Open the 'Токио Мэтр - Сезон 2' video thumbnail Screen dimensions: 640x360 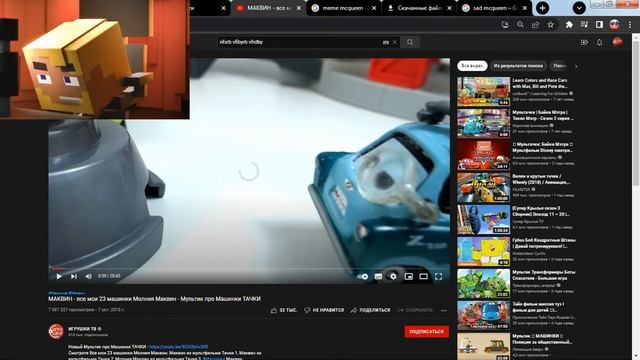pyautogui.click(x=484, y=123)
